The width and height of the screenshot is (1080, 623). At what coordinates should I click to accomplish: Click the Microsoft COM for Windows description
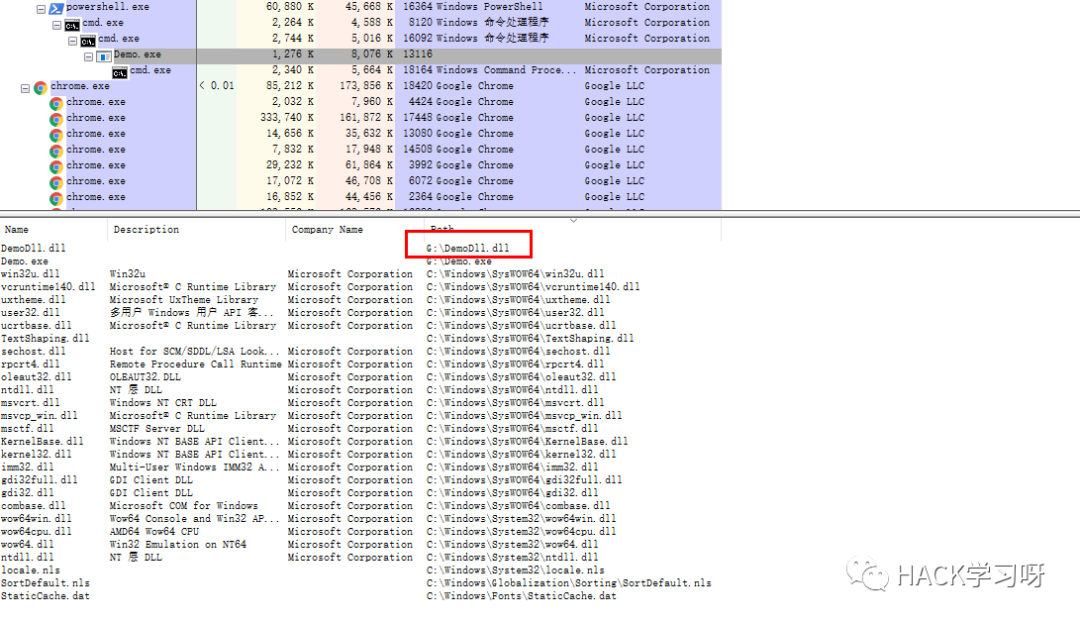(184, 506)
